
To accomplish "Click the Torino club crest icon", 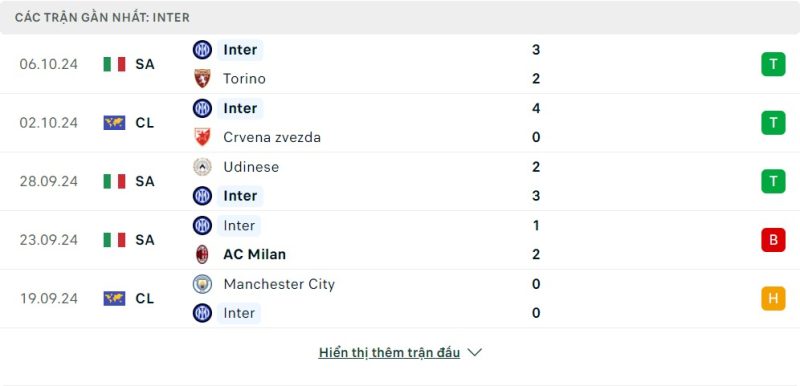I will (x=203, y=79).
